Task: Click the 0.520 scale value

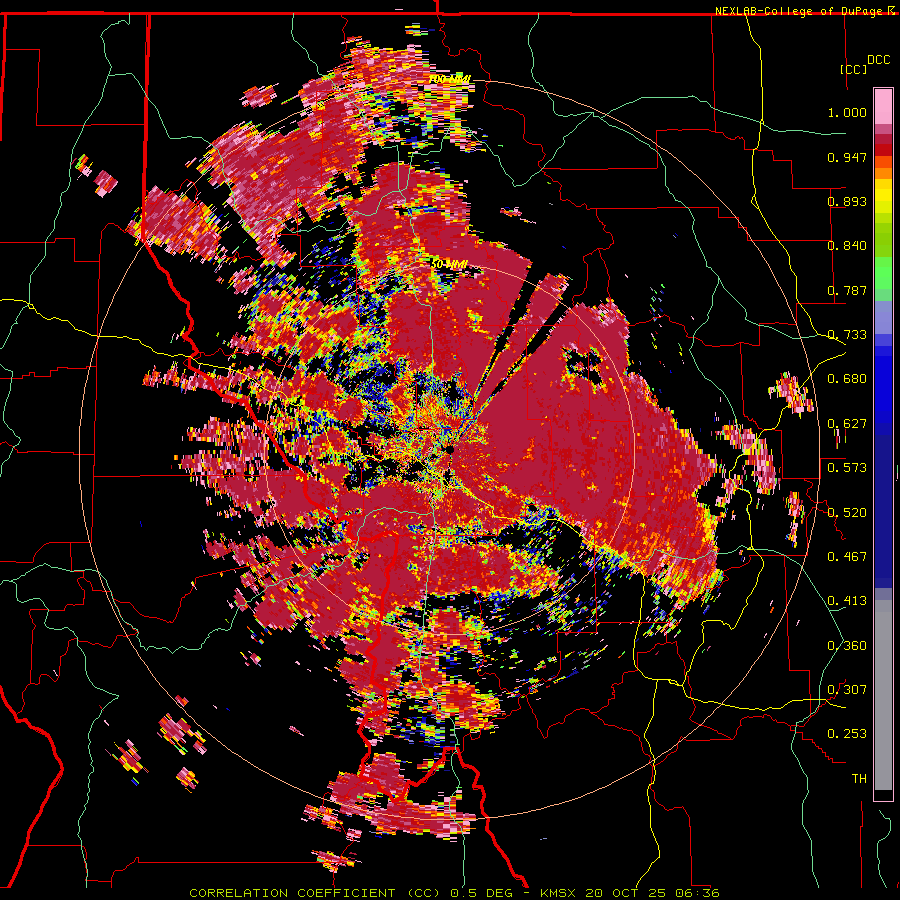Action: click(847, 513)
